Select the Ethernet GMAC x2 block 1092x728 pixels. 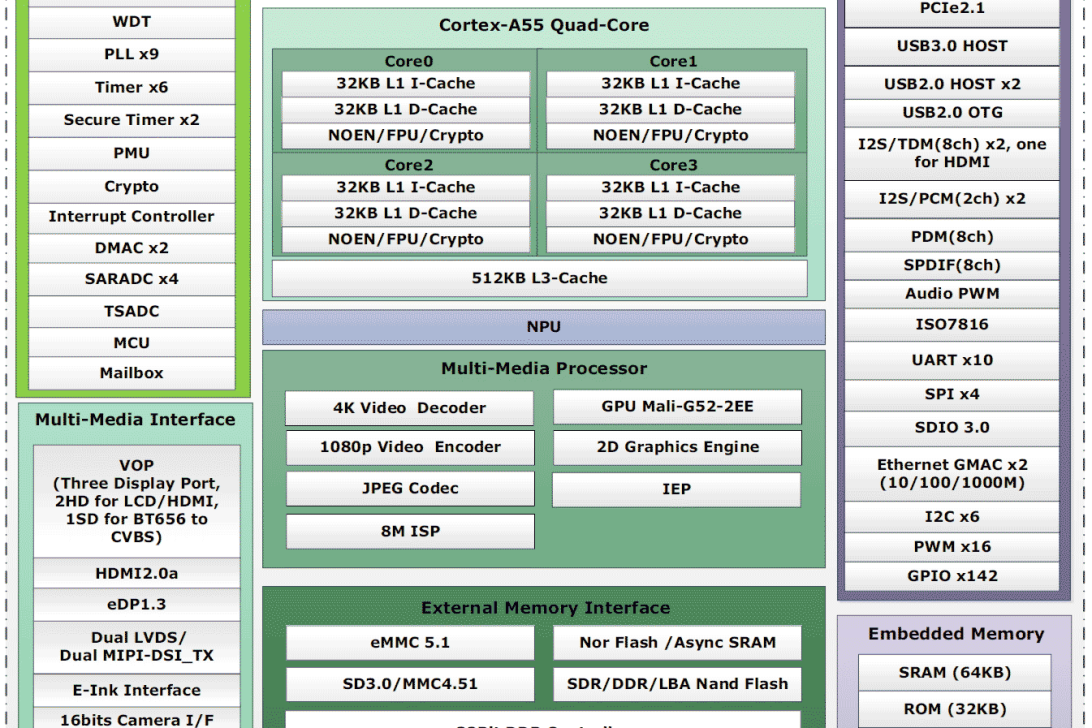tap(951, 474)
